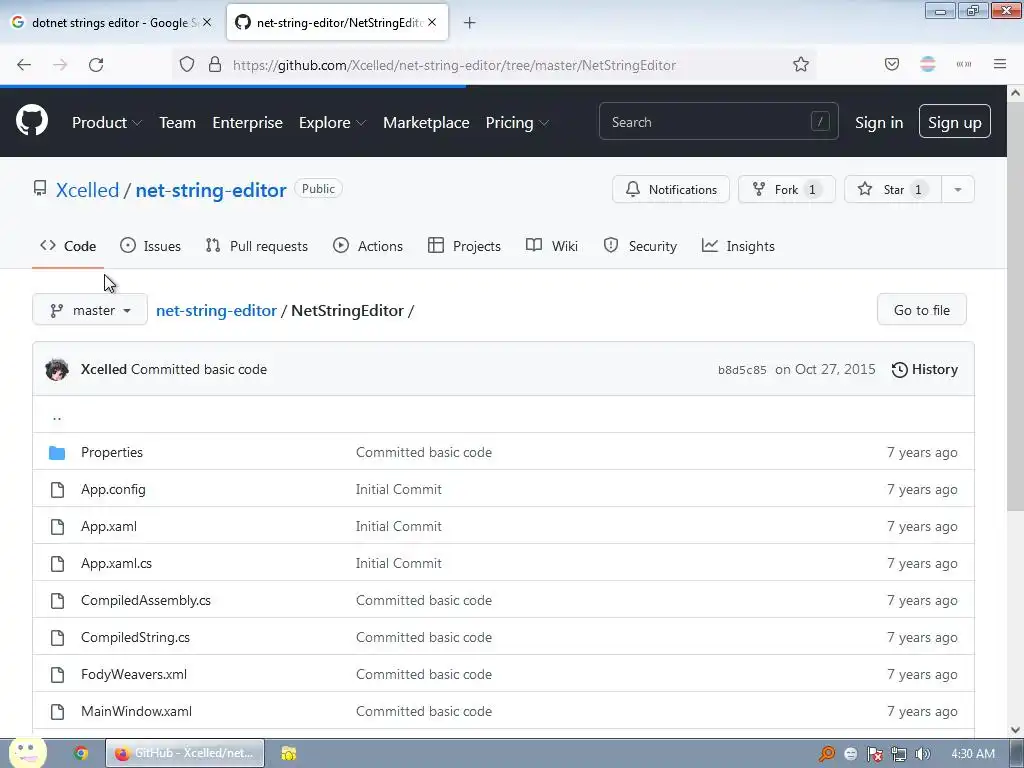
Task: Click the file icon beside MainWindow.xaml
Action: (57, 712)
